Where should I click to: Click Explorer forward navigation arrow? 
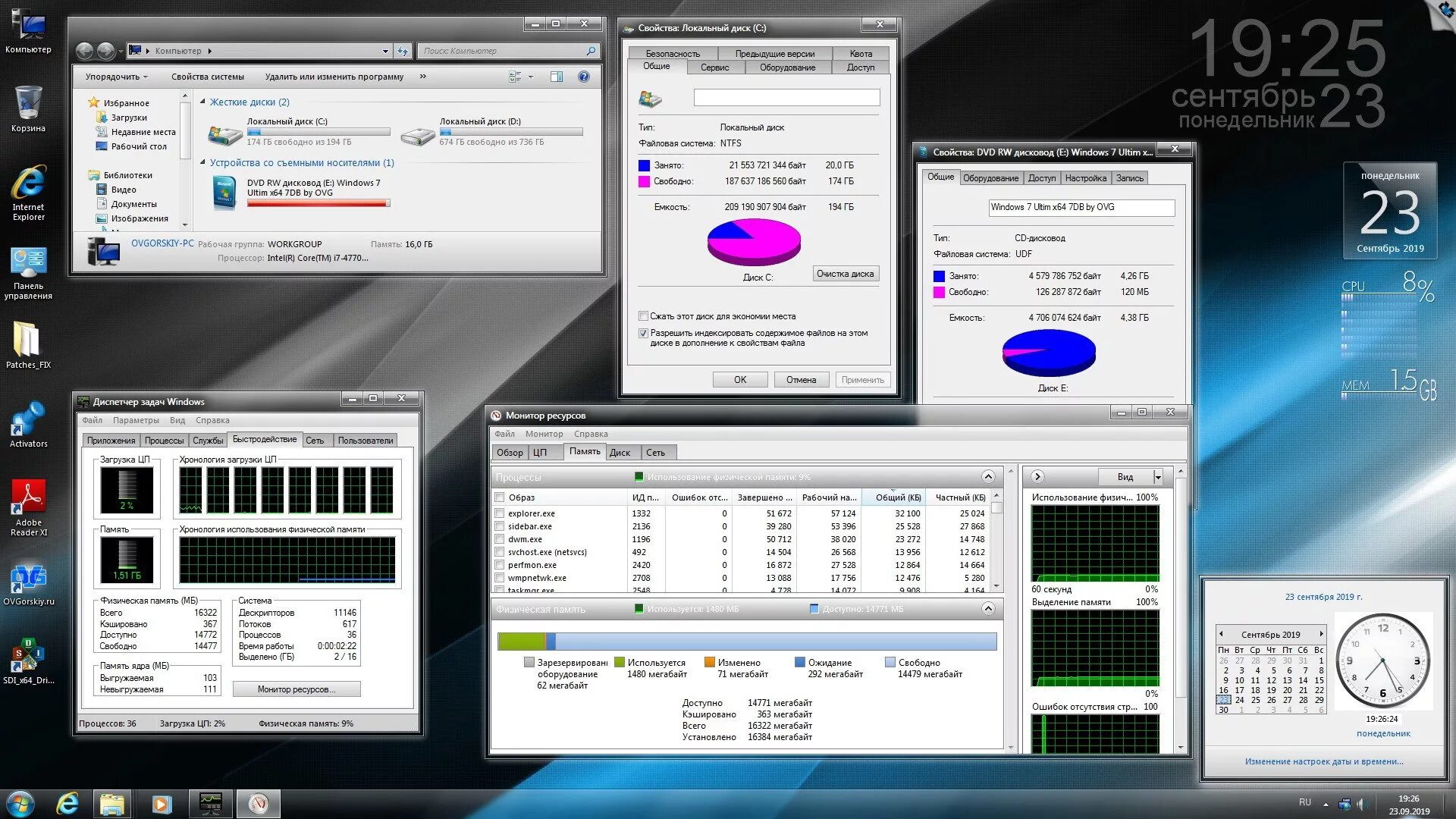(106, 51)
